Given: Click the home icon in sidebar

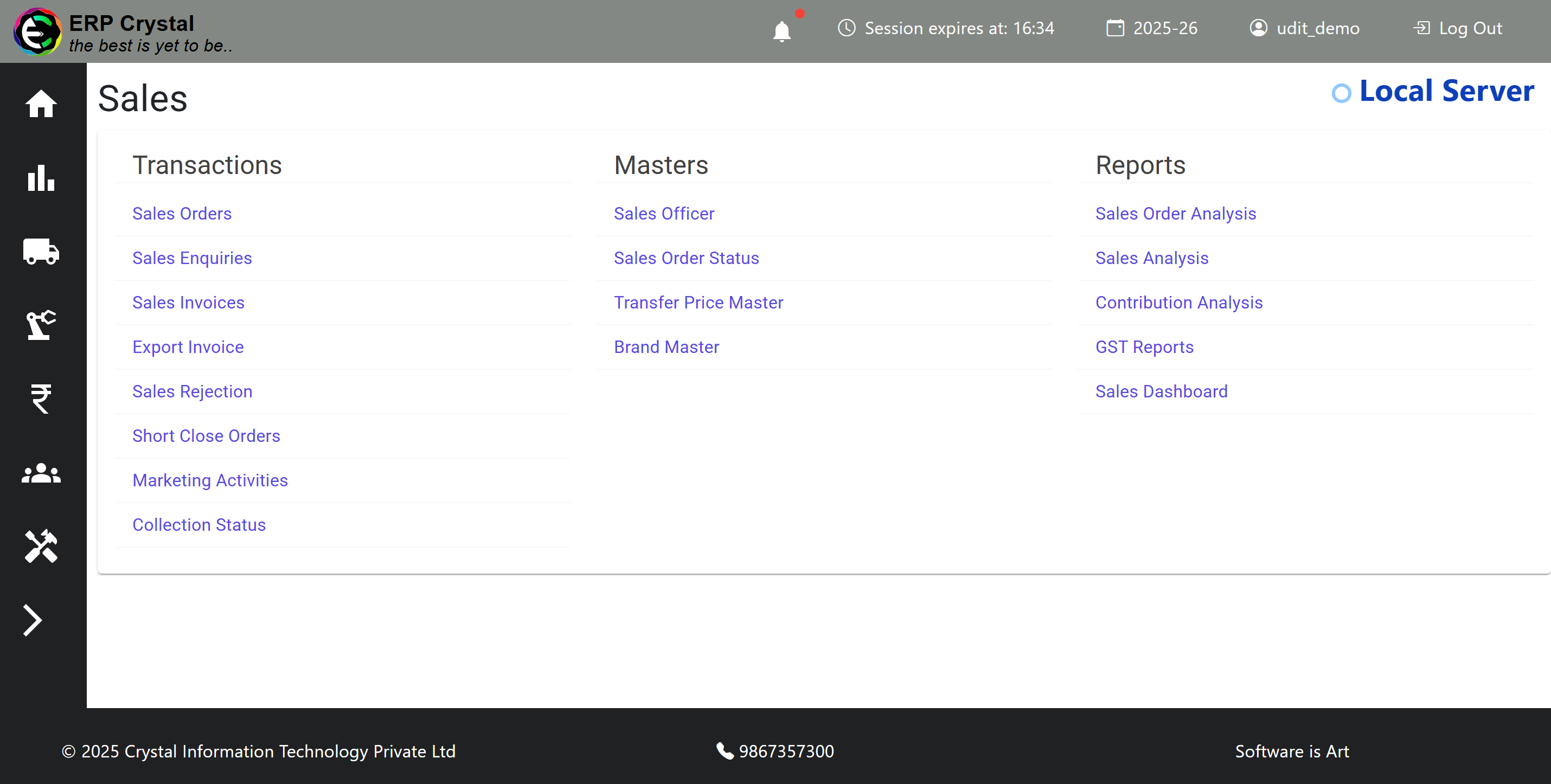Looking at the screenshot, I should 41,104.
